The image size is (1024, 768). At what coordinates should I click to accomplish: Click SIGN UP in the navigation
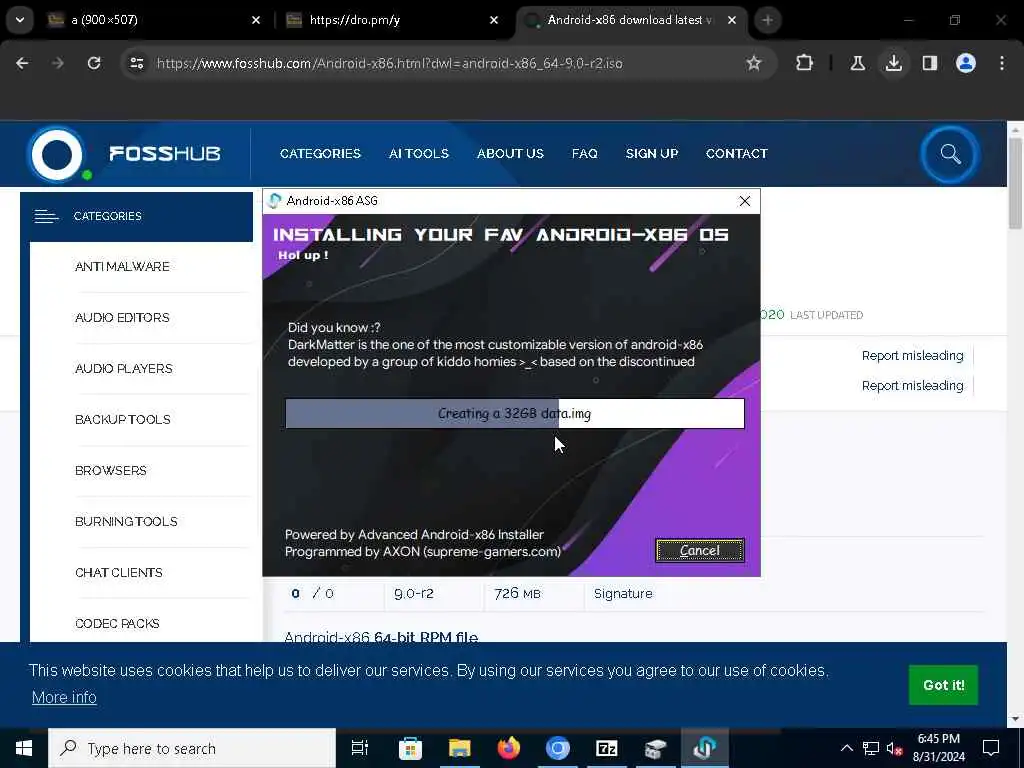pos(652,153)
